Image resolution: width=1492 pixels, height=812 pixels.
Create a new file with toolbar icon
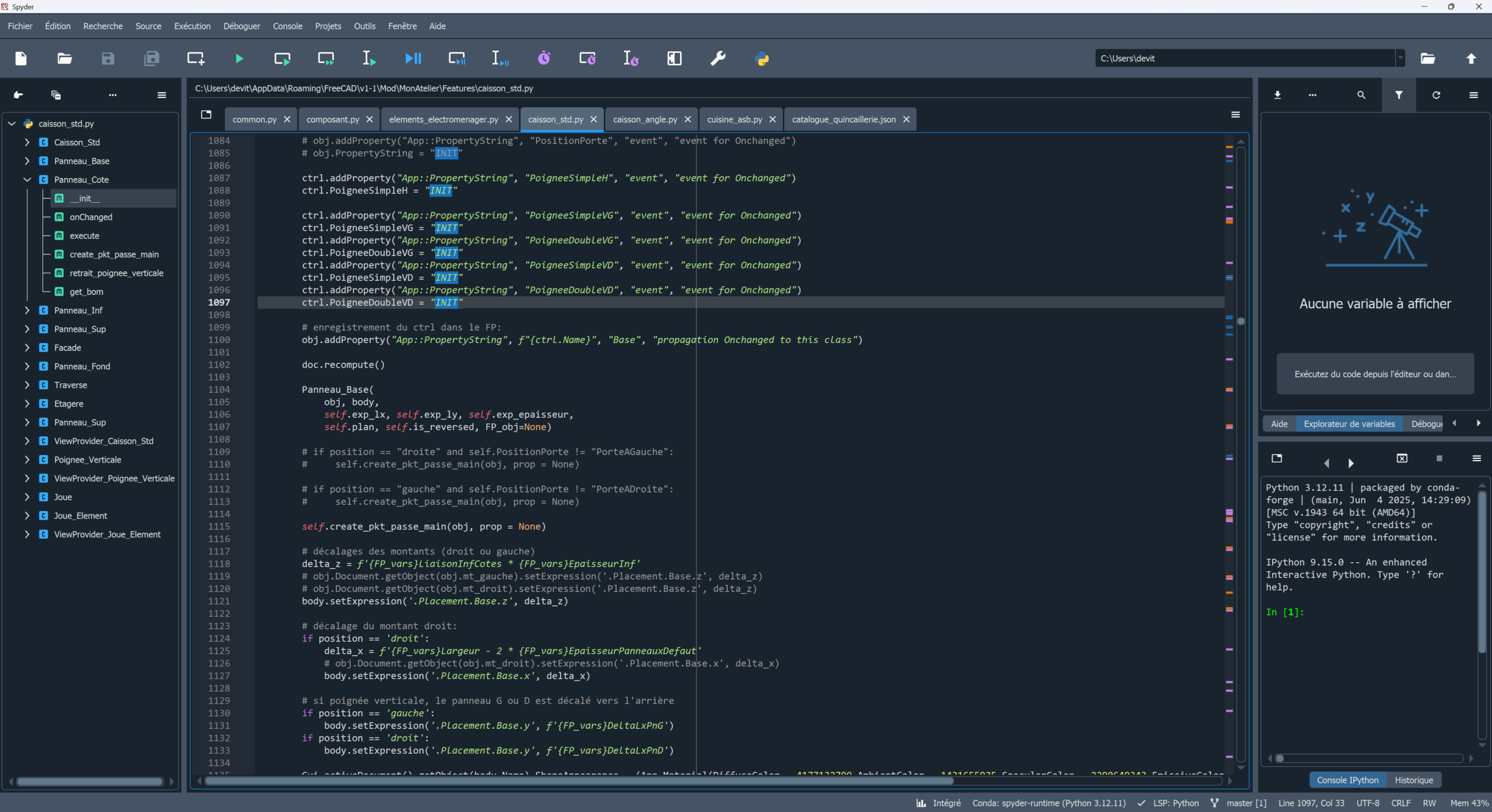coord(21,58)
